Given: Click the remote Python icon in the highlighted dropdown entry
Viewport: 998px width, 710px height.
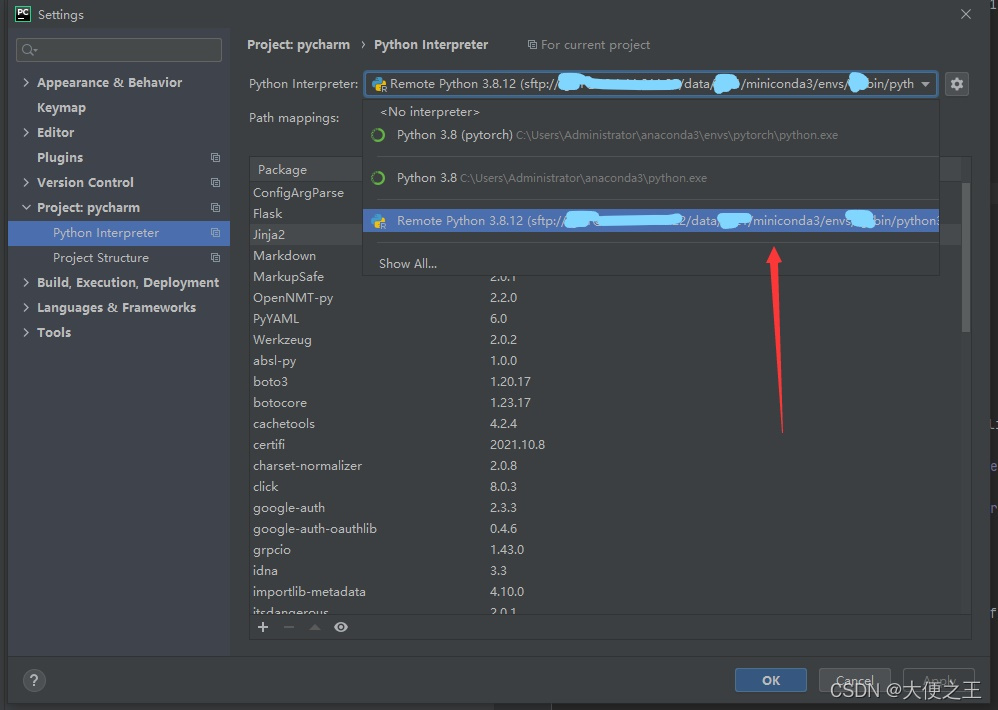Looking at the screenshot, I should [x=379, y=221].
